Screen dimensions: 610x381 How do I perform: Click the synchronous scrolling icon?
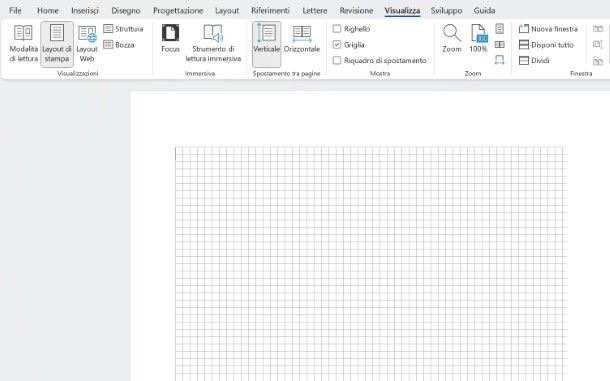click(598, 44)
